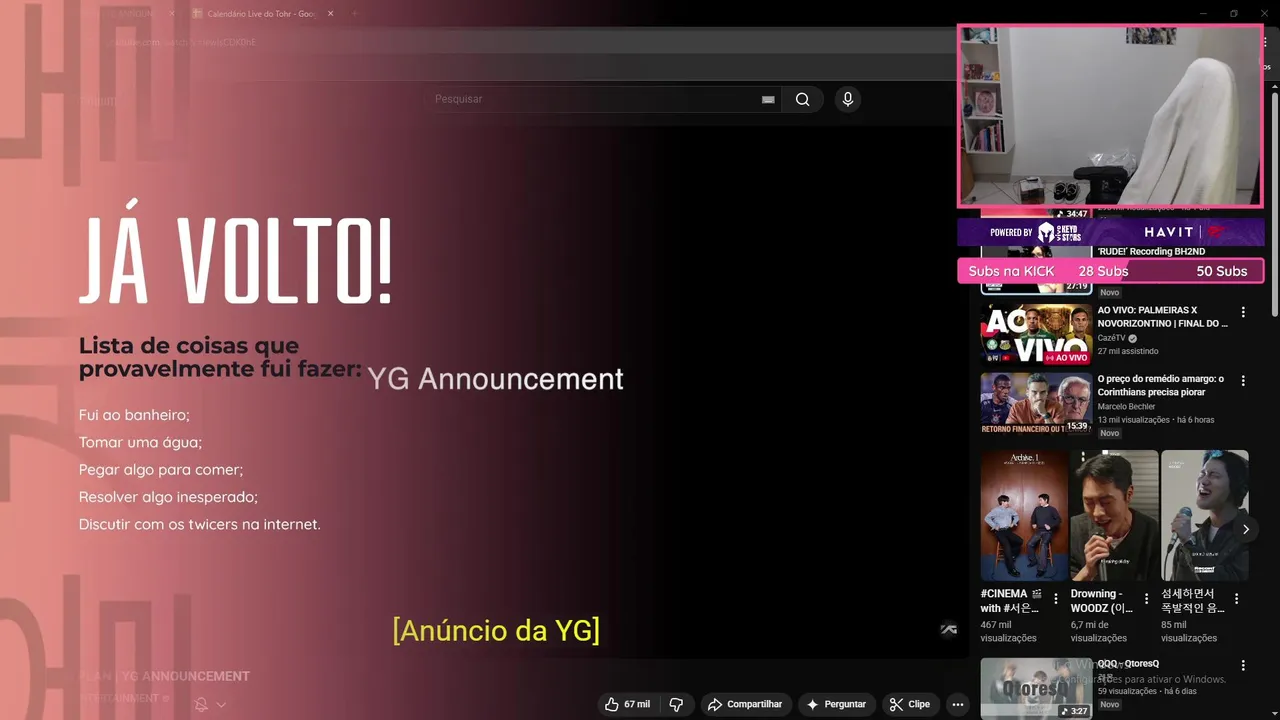Screen dimensions: 1280x720
Task: Click the Novo badge under the Corinthians video
Action: (1110, 433)
